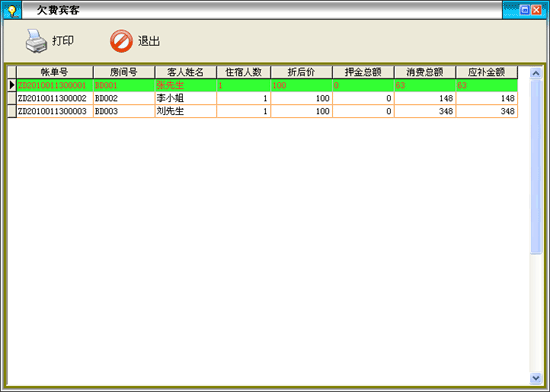
Task: Select the row indicator arrow of first row
Action: tap(12, 85)
